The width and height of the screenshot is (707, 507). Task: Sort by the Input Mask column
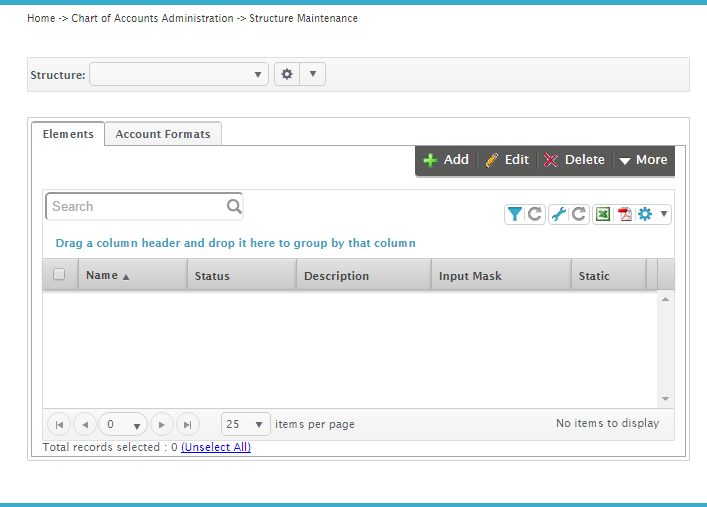(x=501, y=275)
